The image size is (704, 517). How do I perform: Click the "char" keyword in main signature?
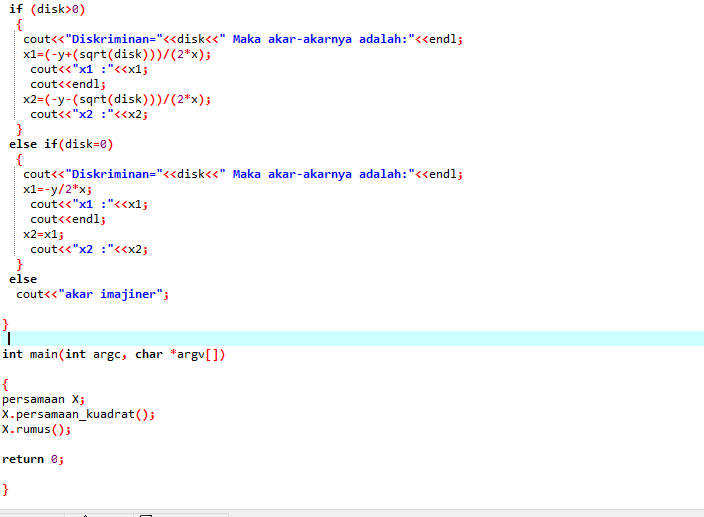[149, 354]
